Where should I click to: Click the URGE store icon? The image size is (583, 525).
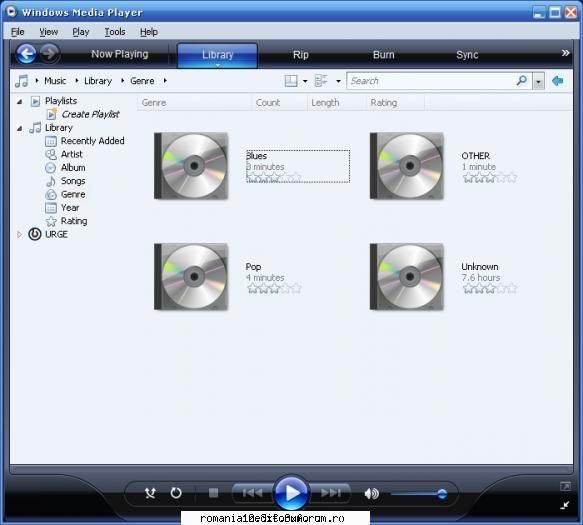[35, 234]
